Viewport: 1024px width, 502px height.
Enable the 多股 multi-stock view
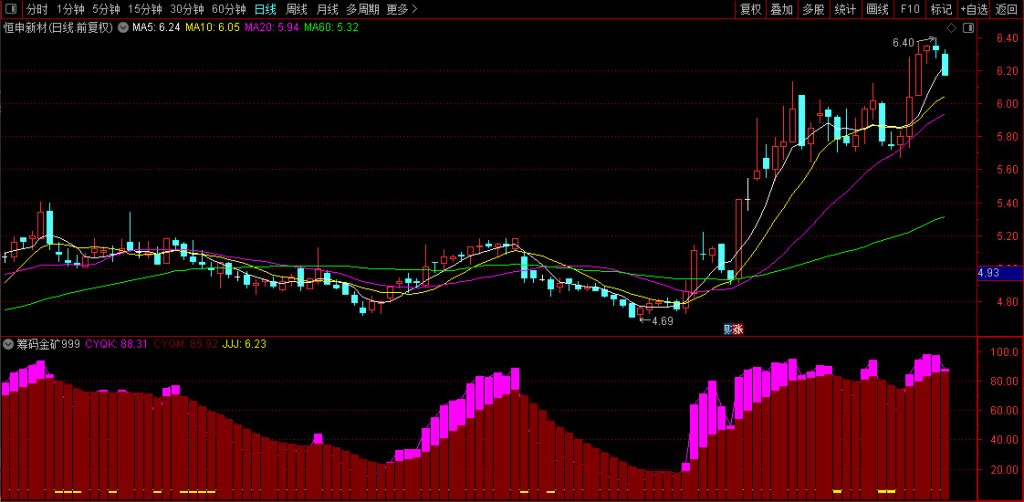click(813, 9)
